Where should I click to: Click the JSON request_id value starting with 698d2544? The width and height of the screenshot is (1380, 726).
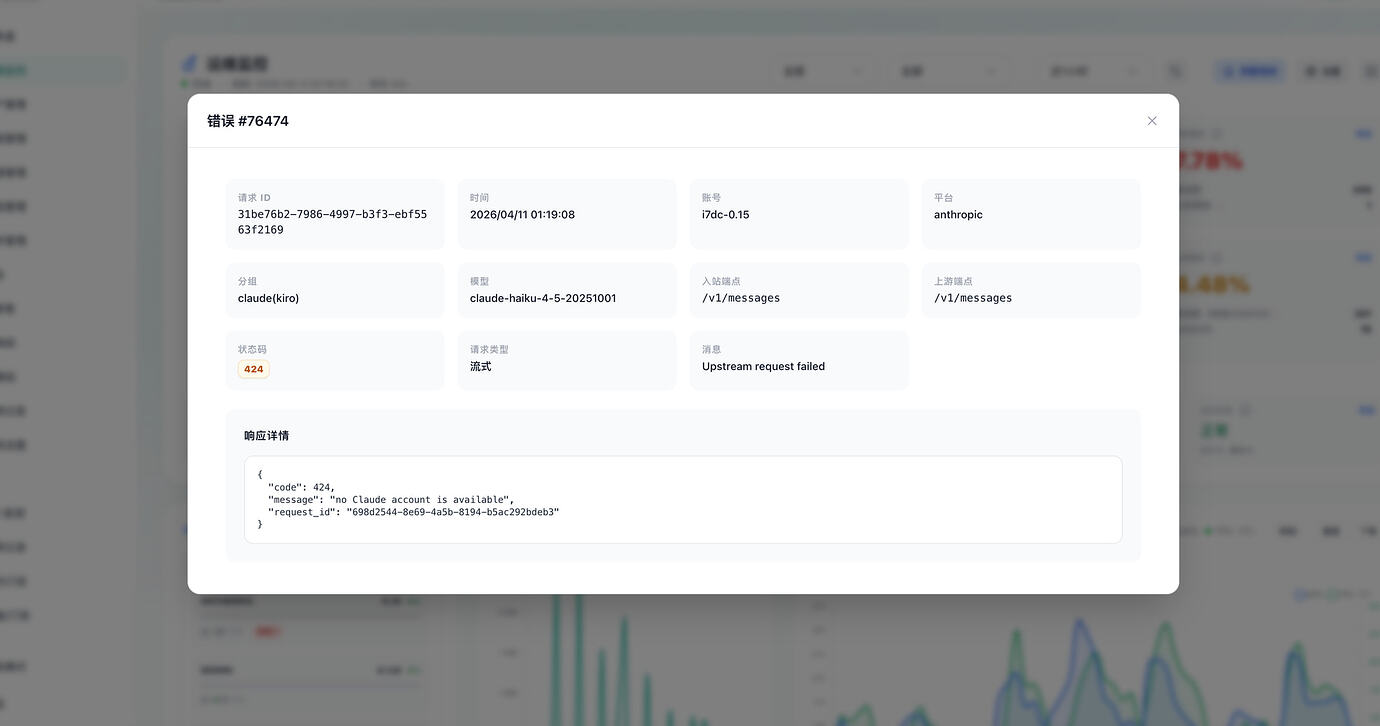pyautogui.click(x=453, y=512)
